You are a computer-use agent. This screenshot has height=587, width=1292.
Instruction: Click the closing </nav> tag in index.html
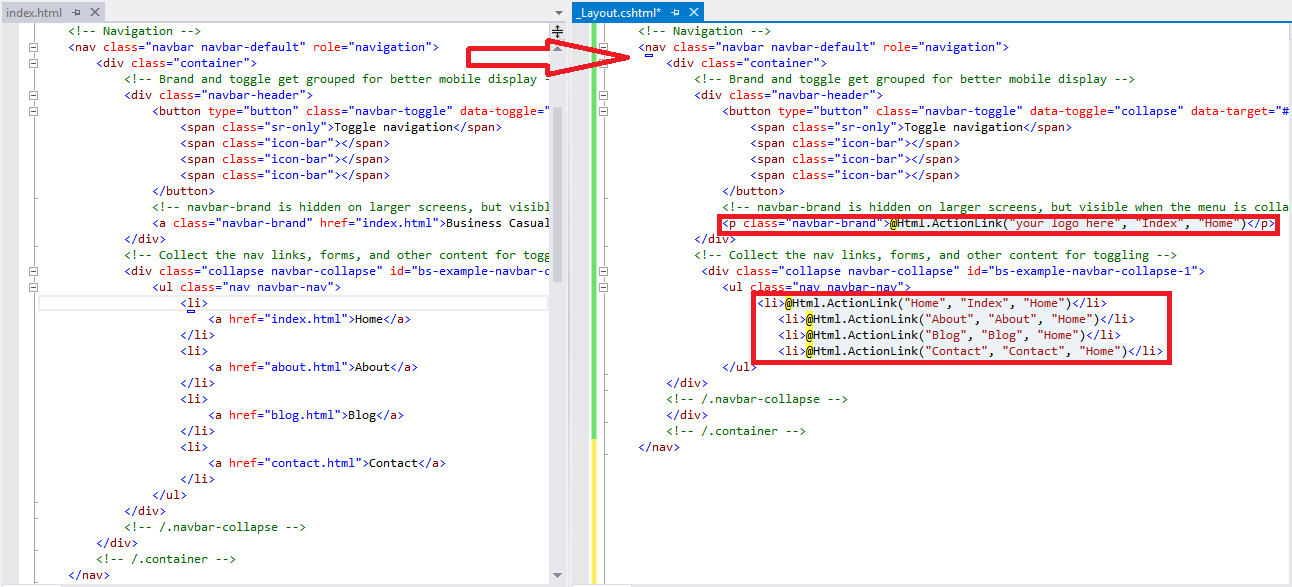tap(89, 575)
